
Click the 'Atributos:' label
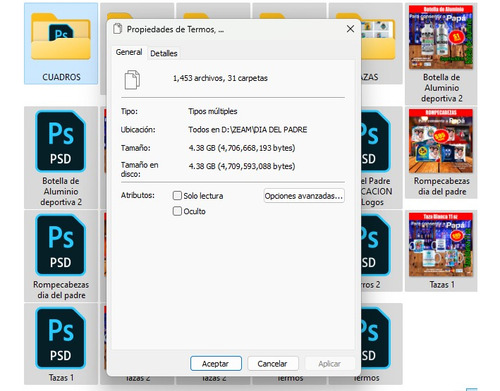(x=138, y=195)
